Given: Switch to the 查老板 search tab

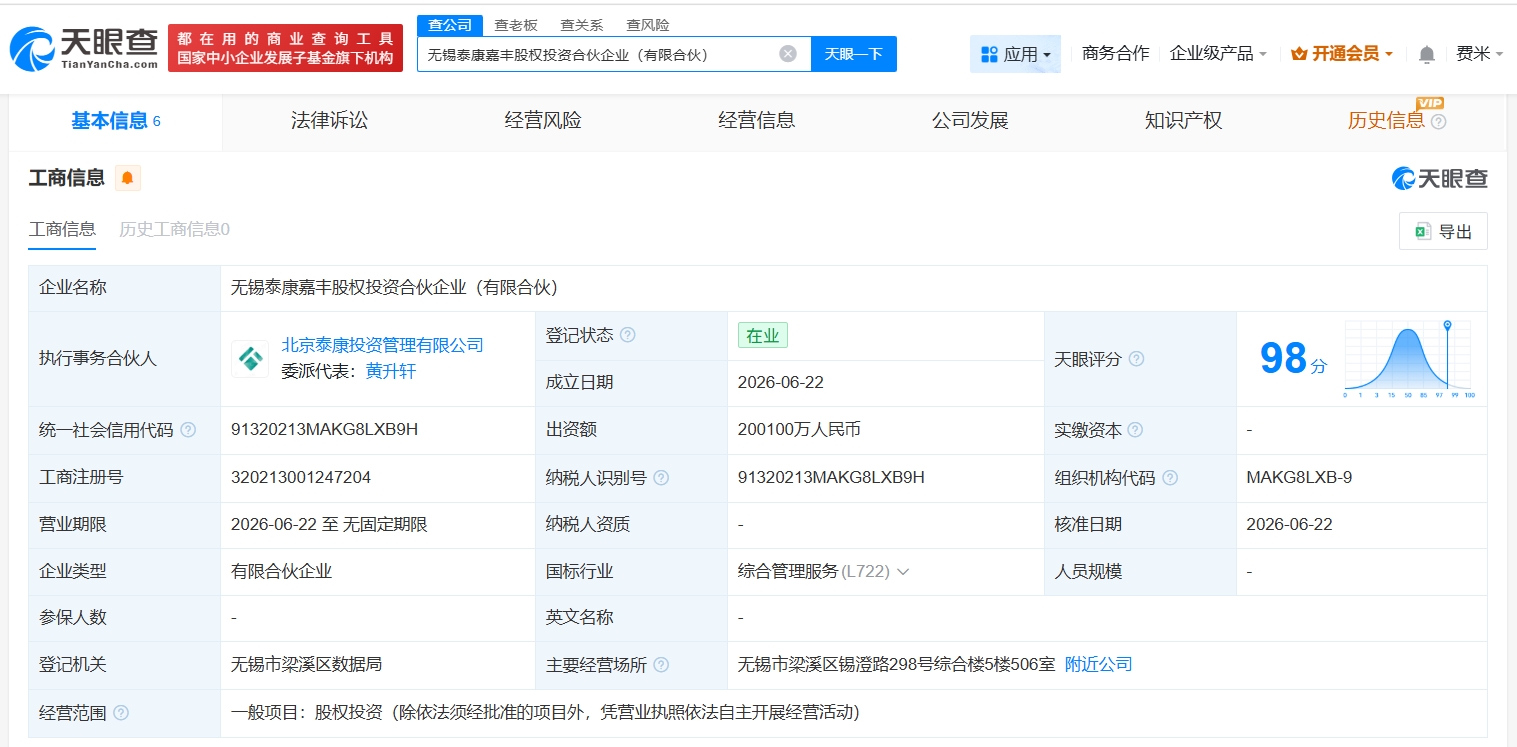Looking at the screenshot, I should coord(516,25).
